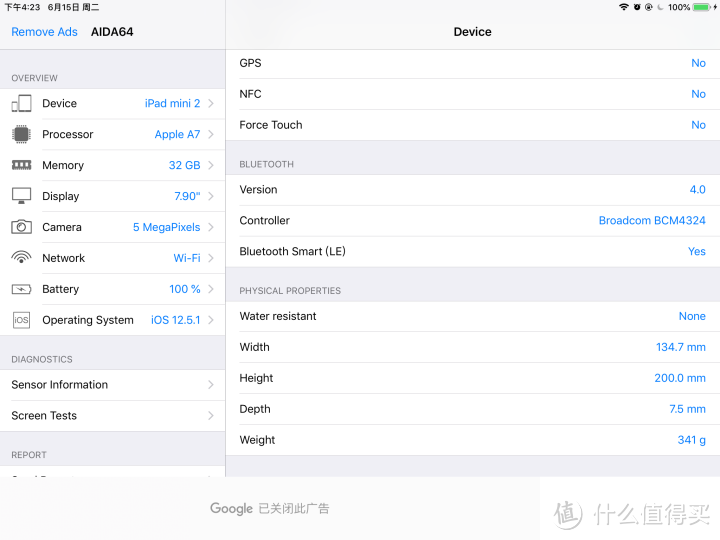Tap Height 200.0 mm value
720x540 pixels.
click(x=680, y=378)
